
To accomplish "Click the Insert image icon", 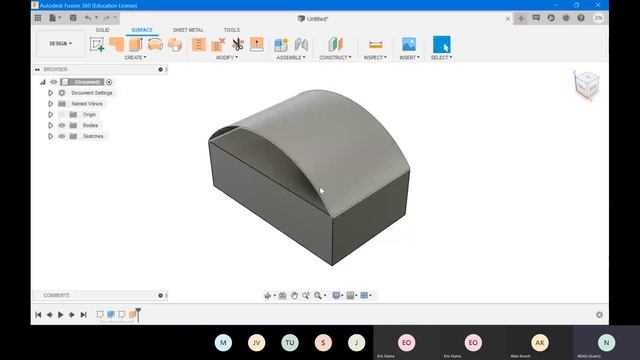I will [409, 44].
